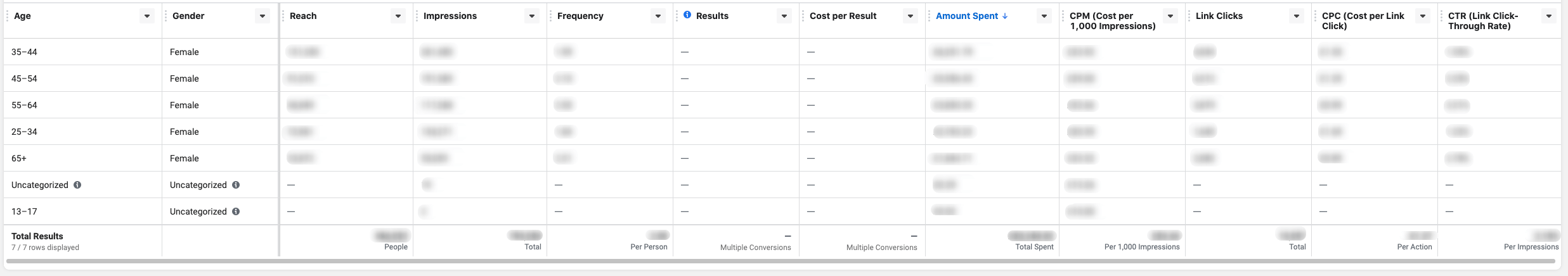This screenshot has width=1568, height=276.
Task: Click the info icon beside Results header
Action: pos(687,15)
